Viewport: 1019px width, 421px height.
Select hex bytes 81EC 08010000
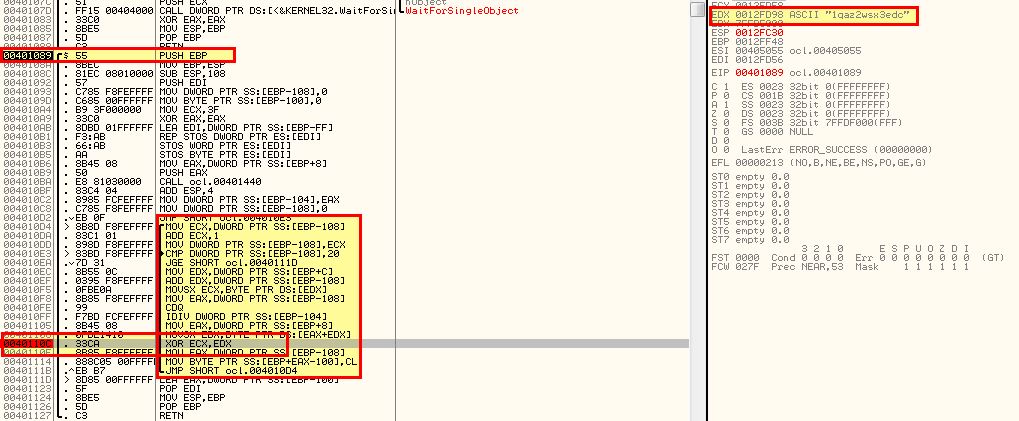(x=113, y=74)
